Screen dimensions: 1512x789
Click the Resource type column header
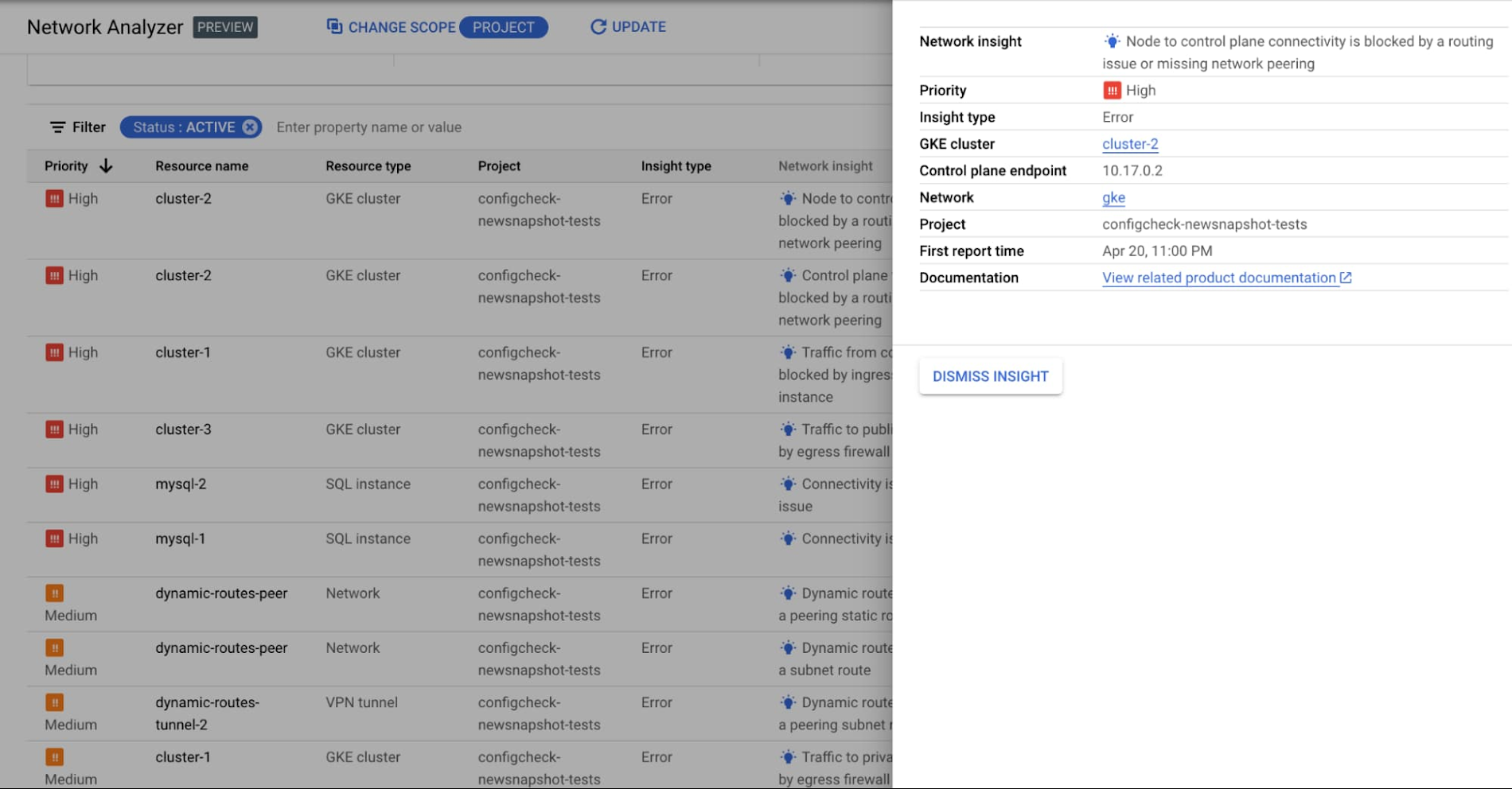pyautogui.click(x=368, y=165)
